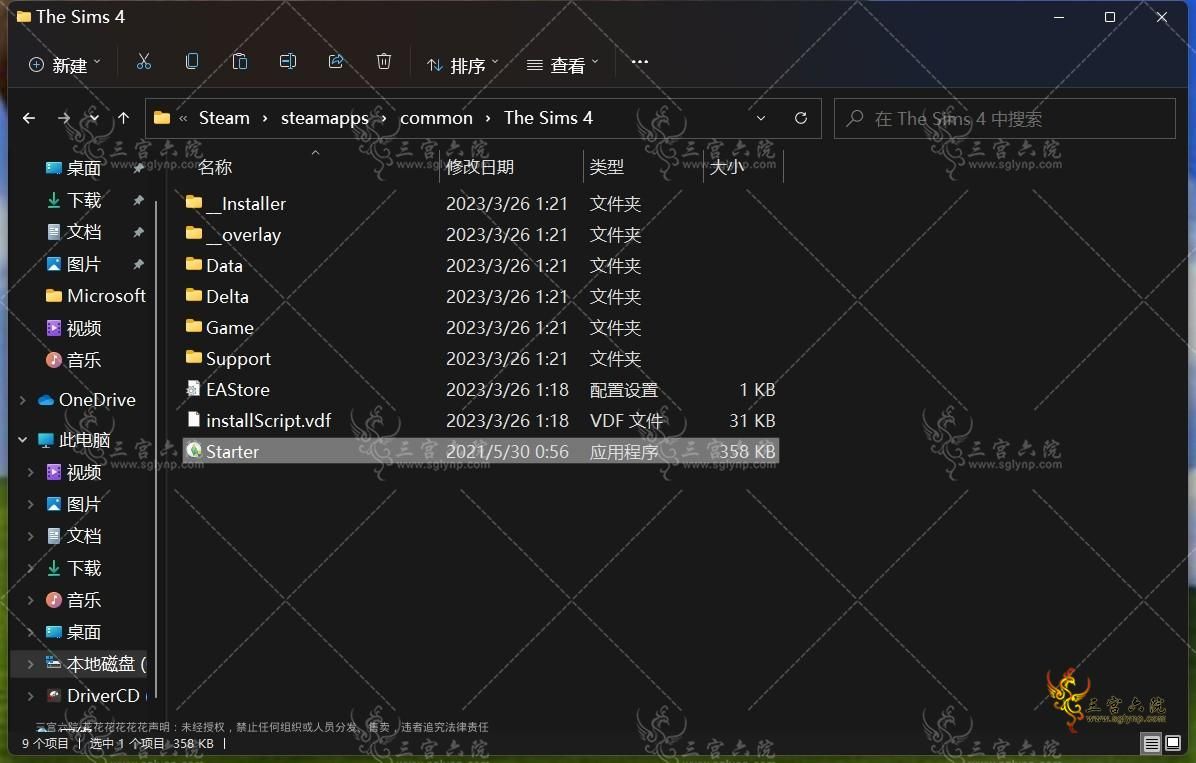
Task: Select the Starter application file
Action: pyautogui.click(x=481, y=452)
